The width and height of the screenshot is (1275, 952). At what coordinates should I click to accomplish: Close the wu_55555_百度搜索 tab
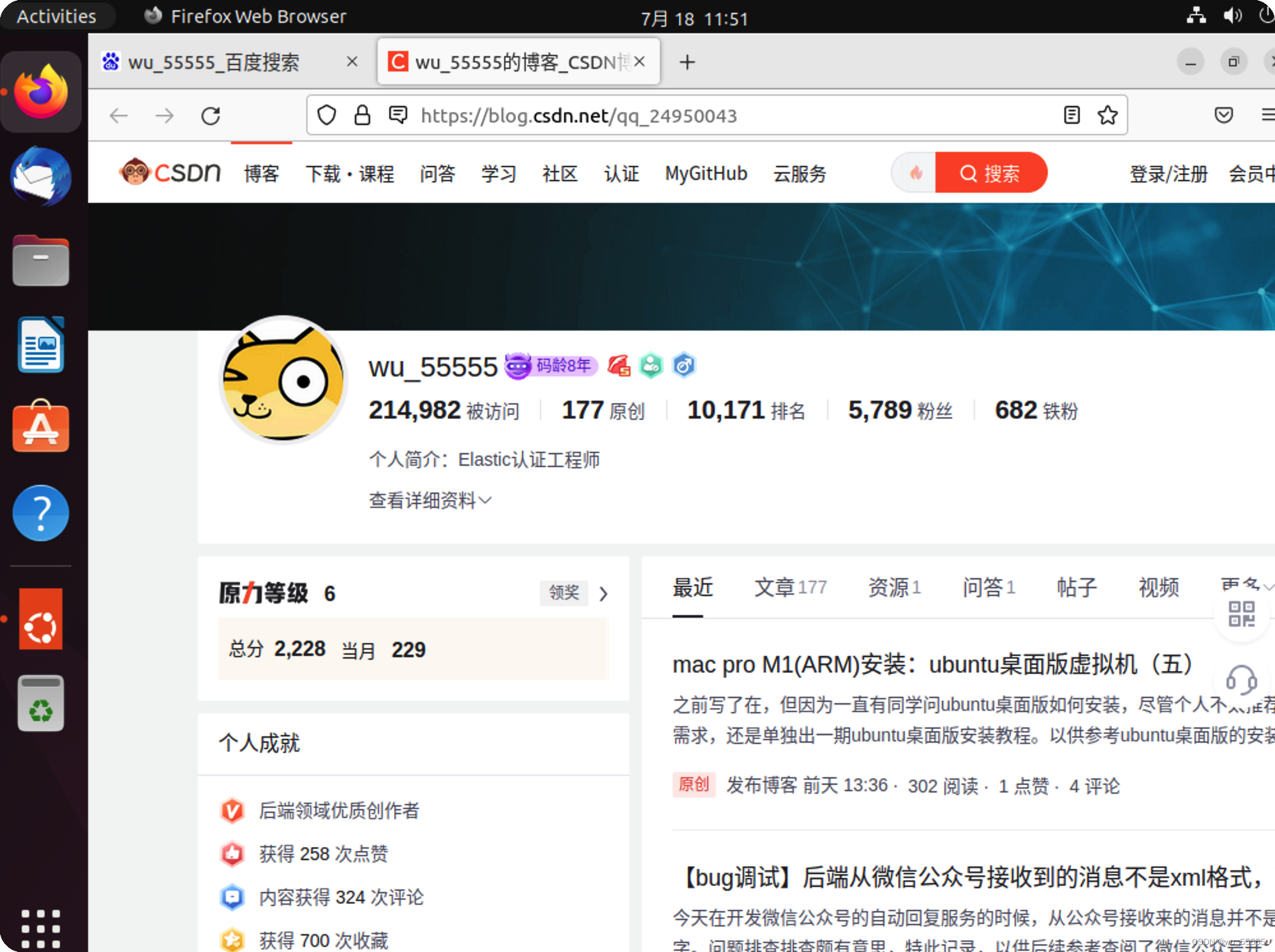click(352, 62)
